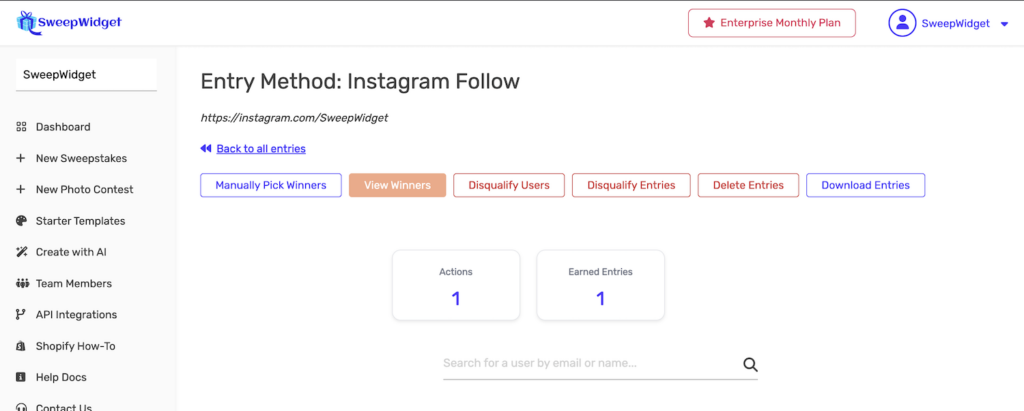1024x411 pixels.
Task: Click Disqualify Users button
Action: point(508,185)
